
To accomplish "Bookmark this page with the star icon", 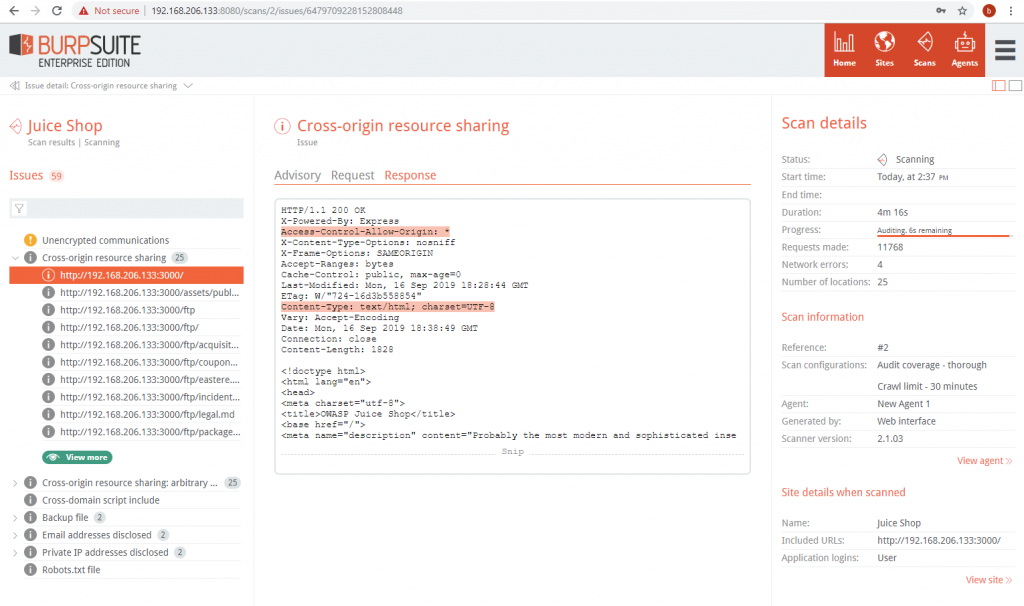I will point(962,10).
